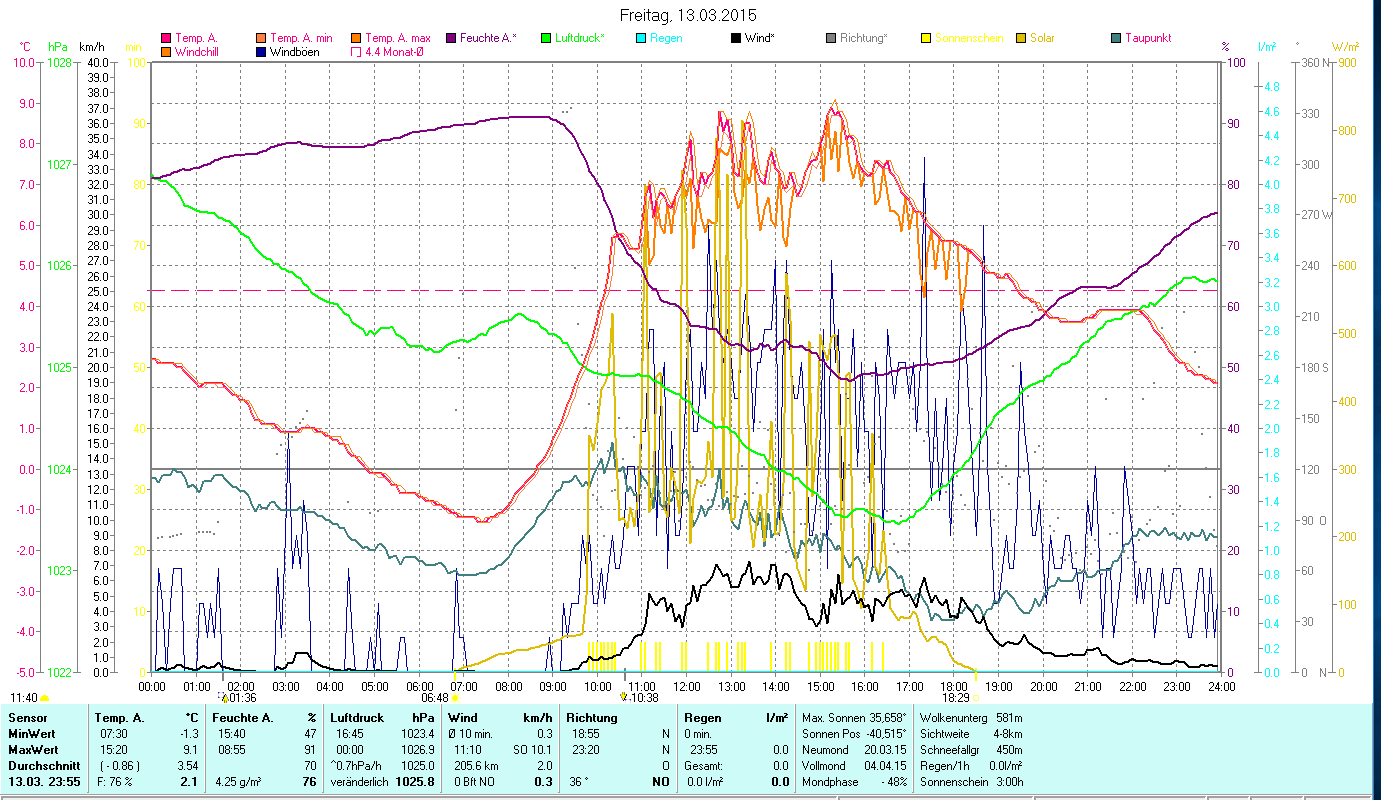Click the sunrise sun icon next to 06:48
The height and width of the screenshot is (800, 1381).
454,697
